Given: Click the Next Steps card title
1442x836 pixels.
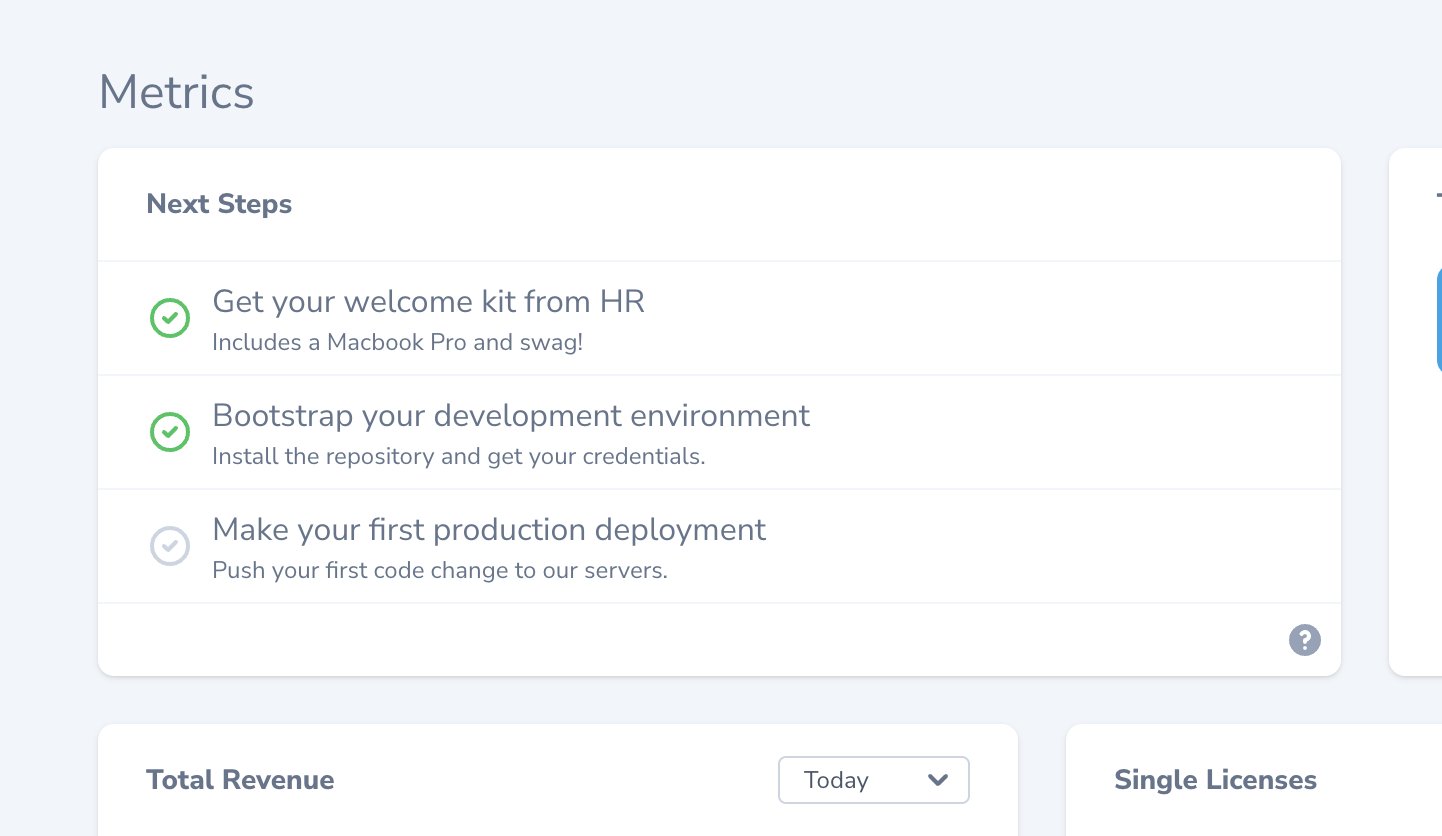Looking at the screenshot, I should [219, 204].
